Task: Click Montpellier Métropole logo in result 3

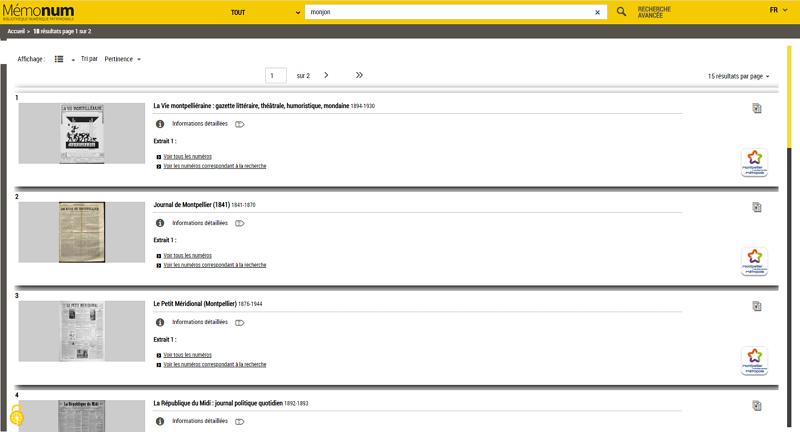Action: pos(755,361)
